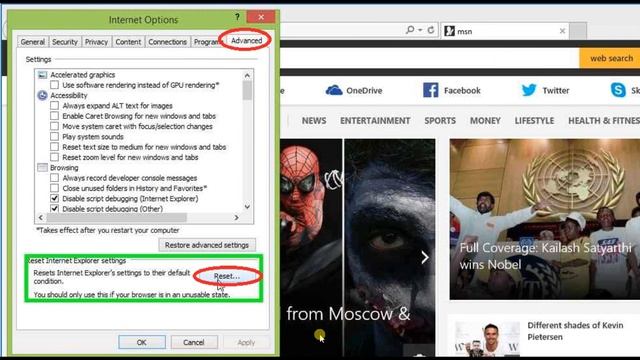This screenshot has width=640, height=360.
Task: Enable Always expand ALT text for images
Action: [x=54, y=105]
